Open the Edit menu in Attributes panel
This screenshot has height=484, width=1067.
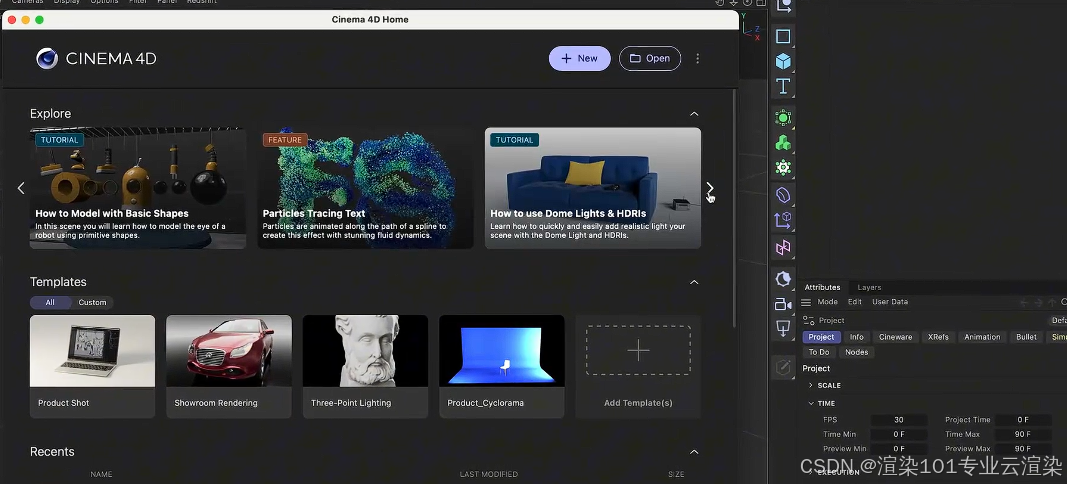(x=855, y=302)
